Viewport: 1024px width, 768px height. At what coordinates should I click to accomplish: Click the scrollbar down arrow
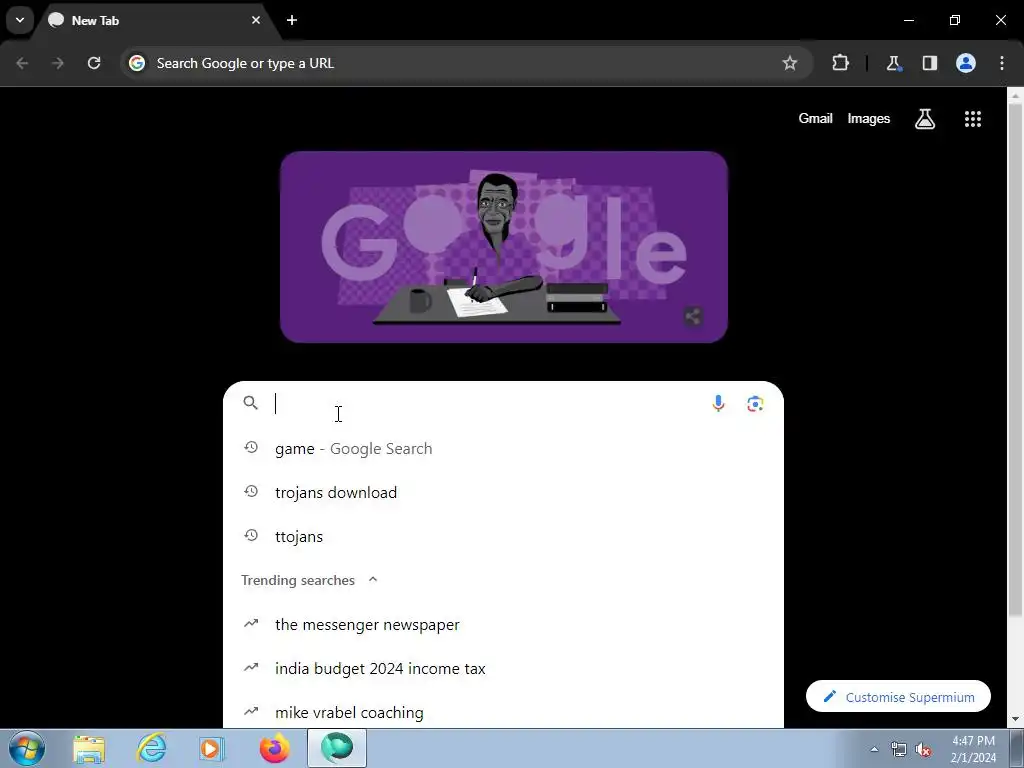(x=1015, y=720)
